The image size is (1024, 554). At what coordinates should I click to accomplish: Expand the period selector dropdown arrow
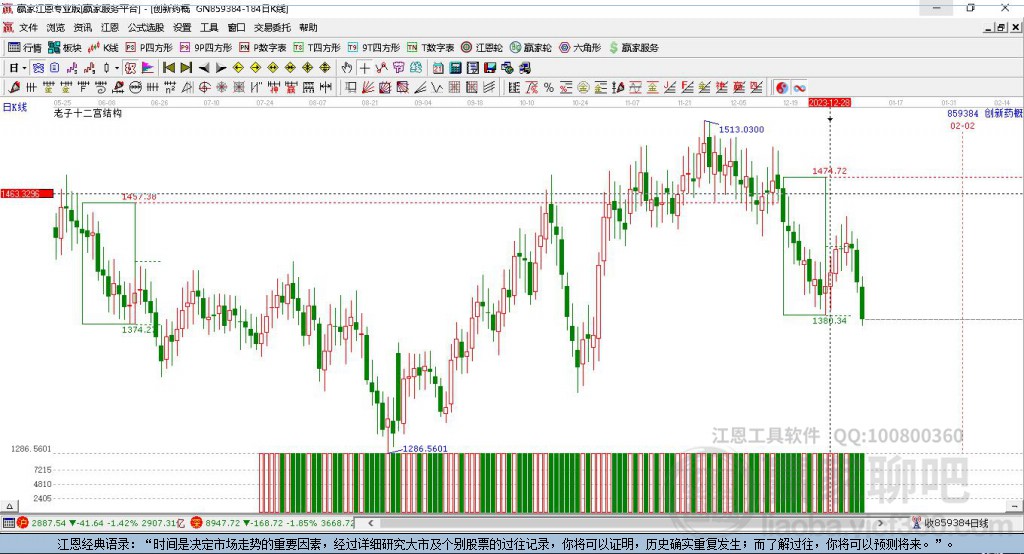(x=23, y=68)
